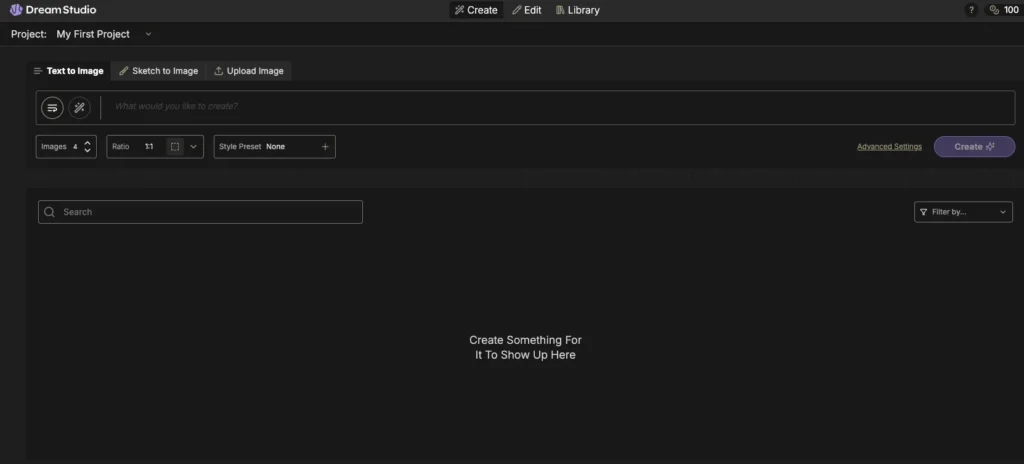
Task: Select the Text to Image tab
Action: tap(68, 71)
